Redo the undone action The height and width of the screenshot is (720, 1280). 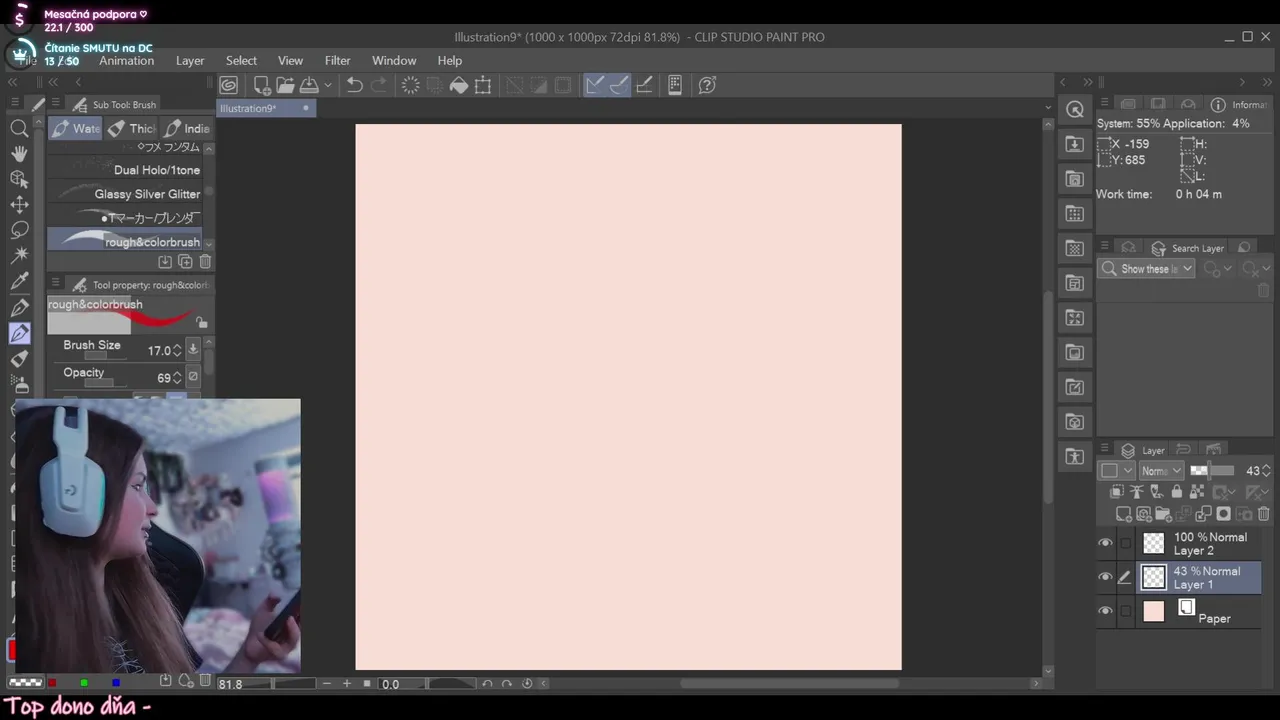(x=378, y=85)
